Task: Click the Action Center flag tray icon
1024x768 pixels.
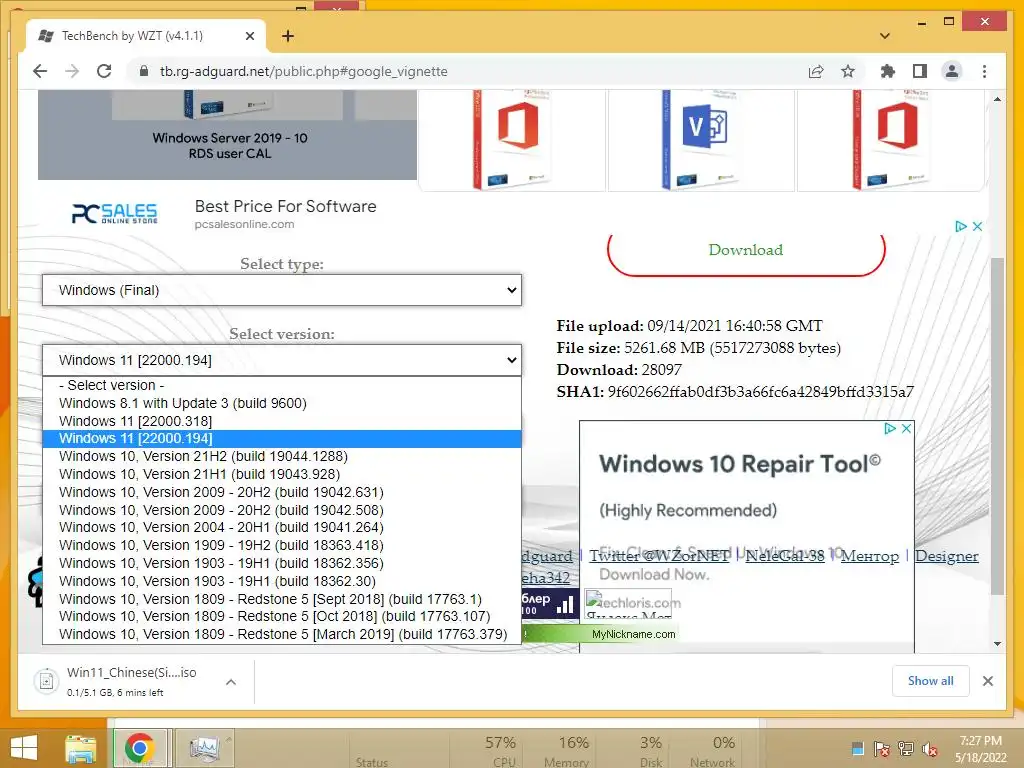Action: click(x=881, y=748)
